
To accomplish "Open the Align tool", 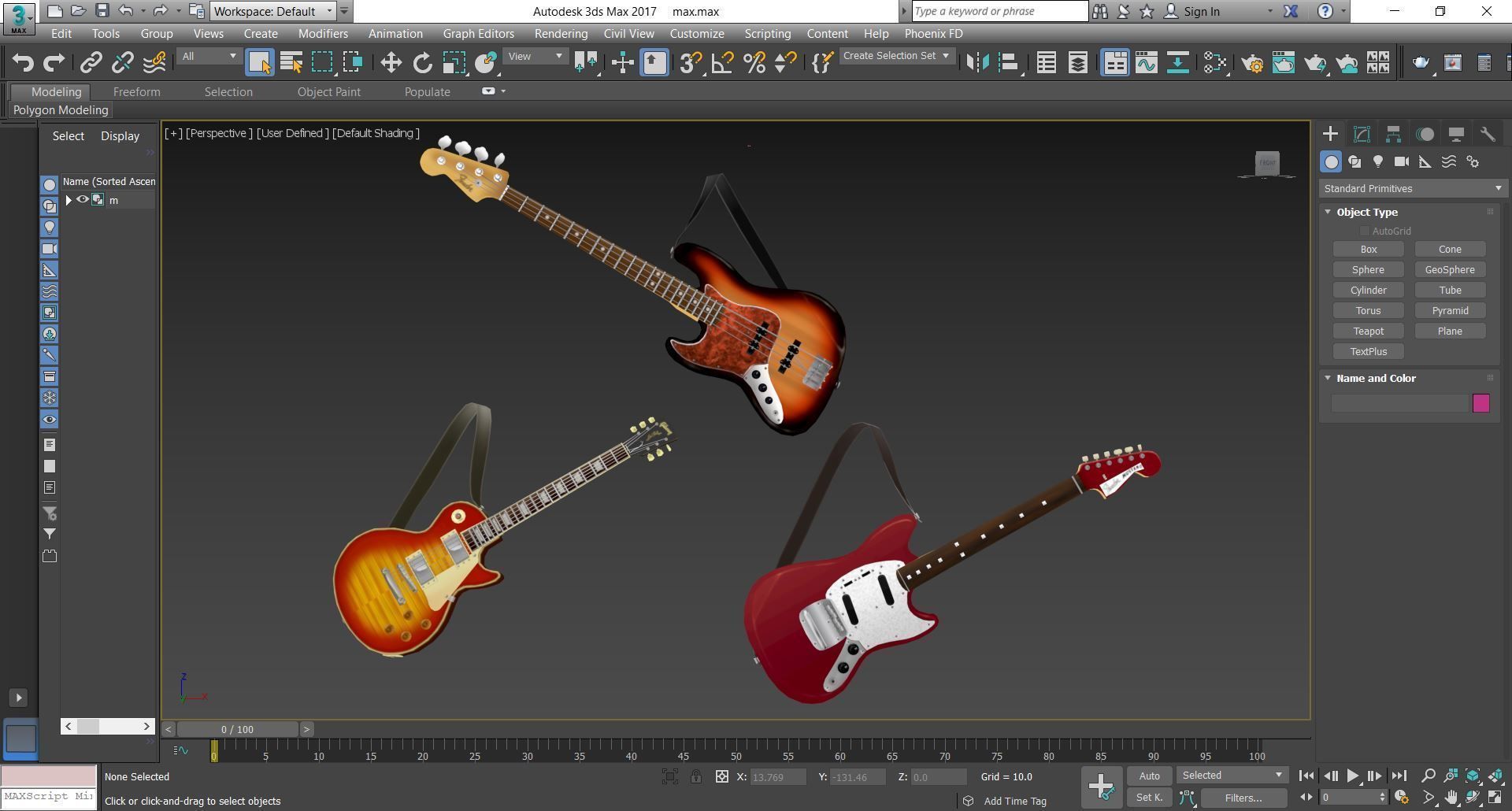I will (x=1009, y=62).
